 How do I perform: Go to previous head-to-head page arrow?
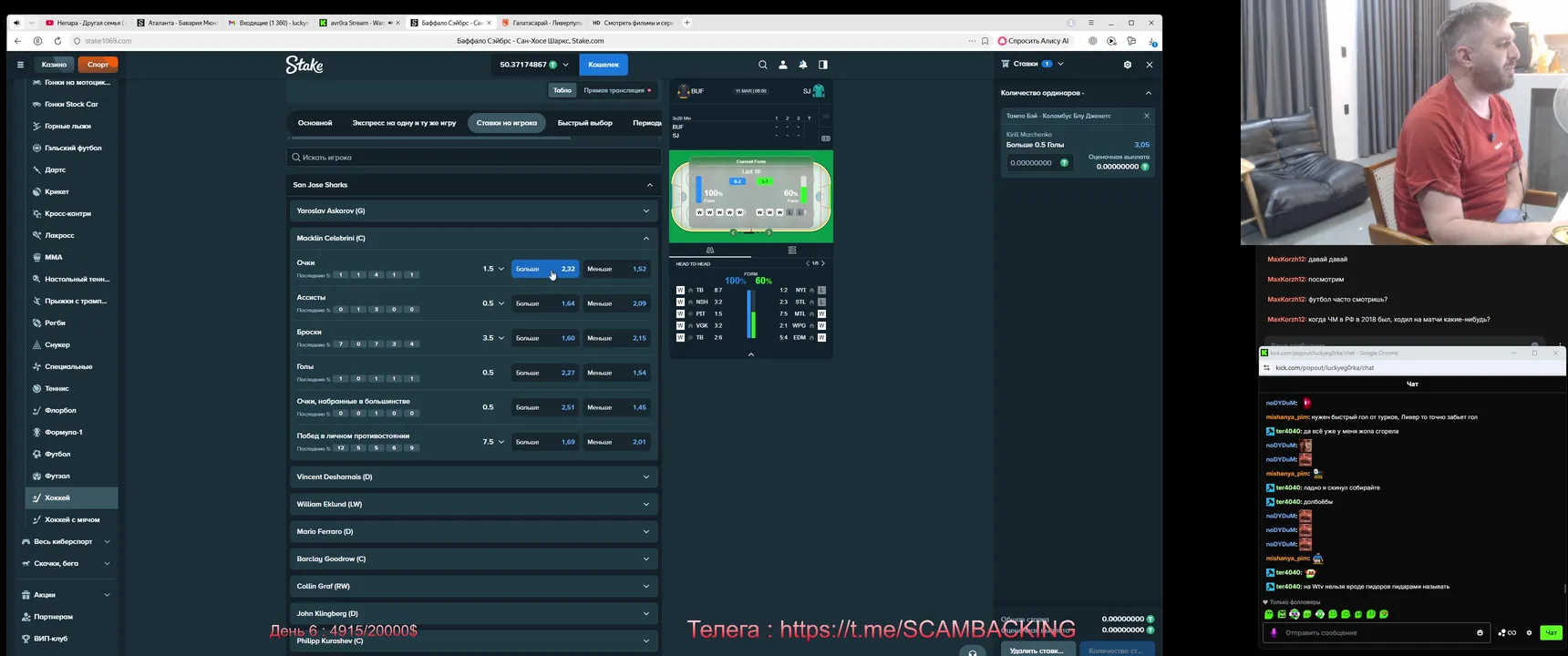pos(808,263)
